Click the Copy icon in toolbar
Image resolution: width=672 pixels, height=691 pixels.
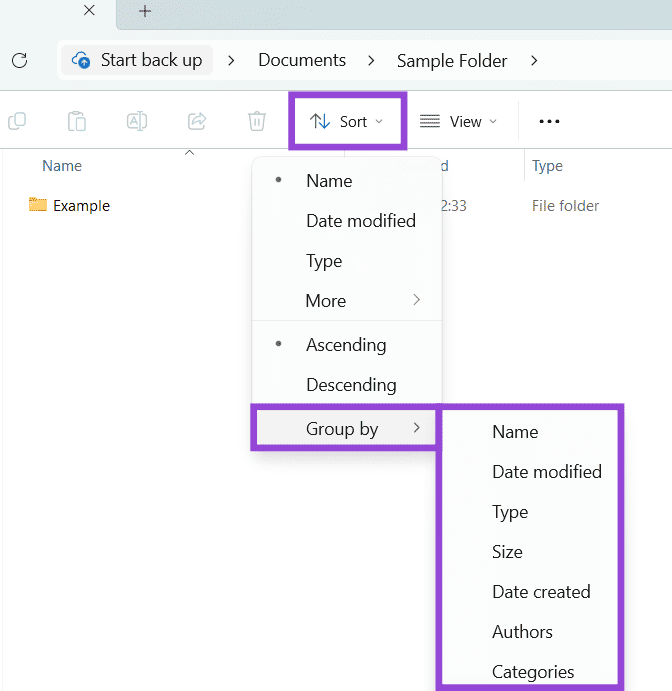(17, 121)
